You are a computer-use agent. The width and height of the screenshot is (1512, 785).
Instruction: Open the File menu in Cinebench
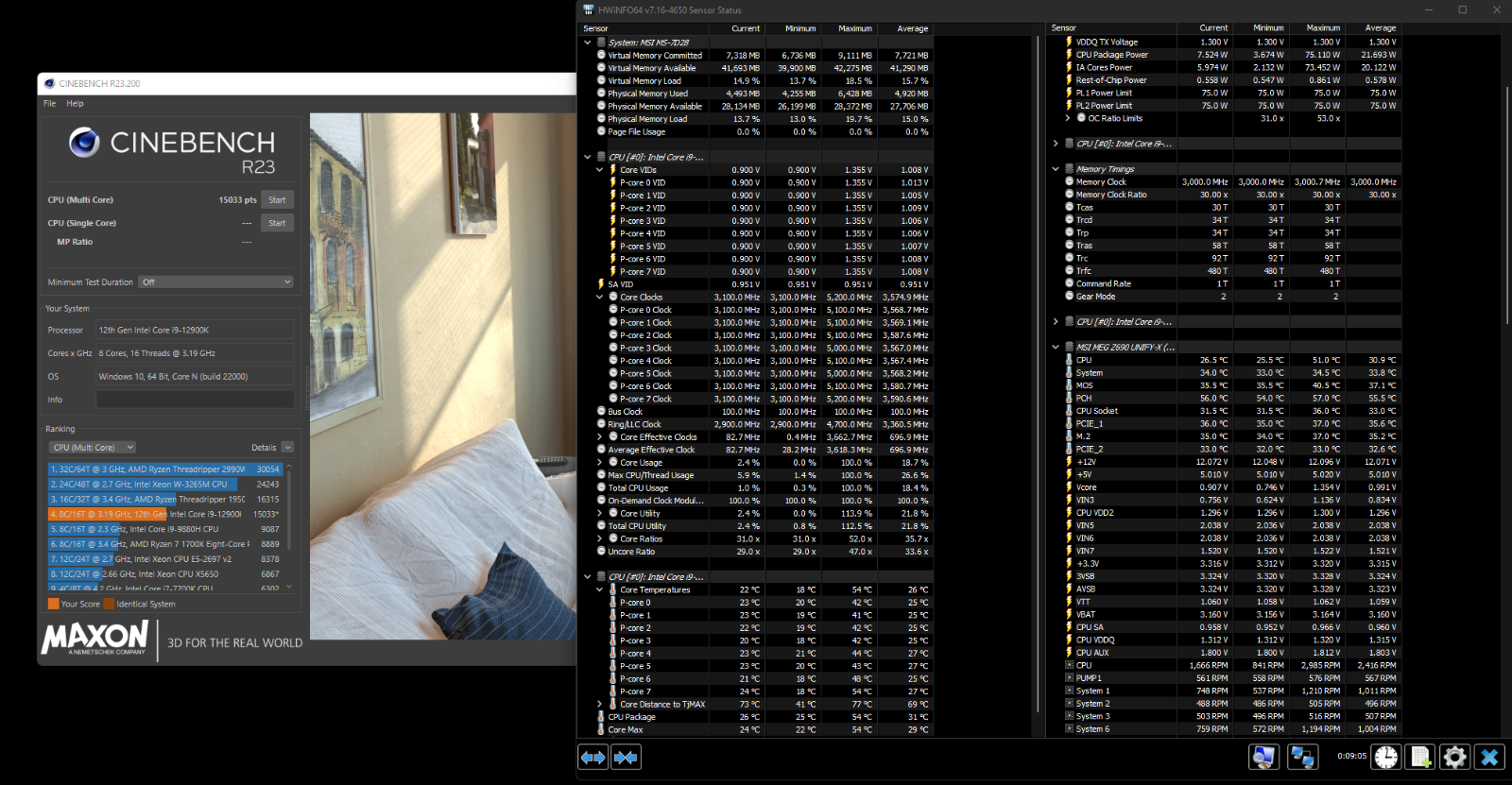point(50,104)
